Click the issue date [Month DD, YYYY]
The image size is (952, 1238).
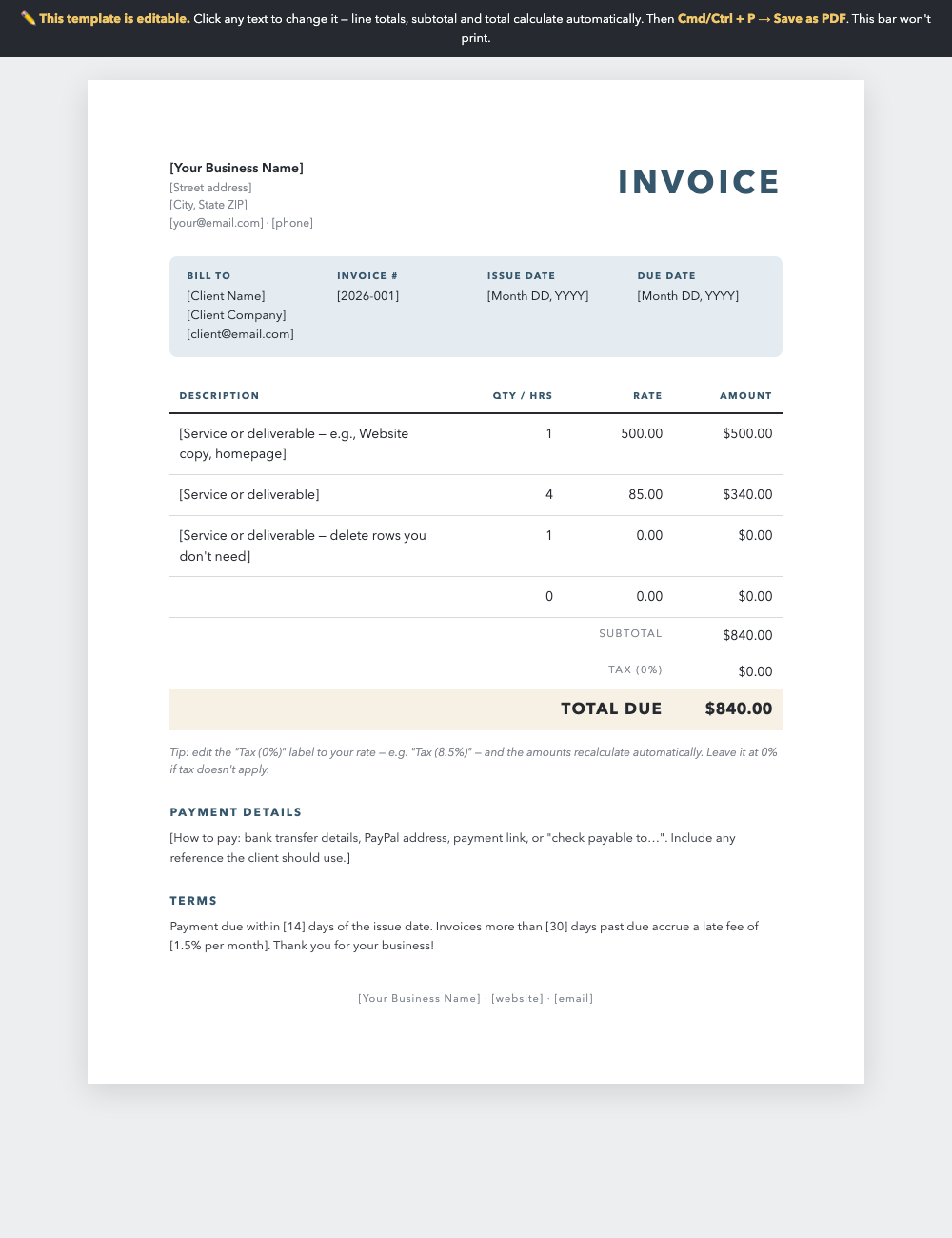point(538,296)
